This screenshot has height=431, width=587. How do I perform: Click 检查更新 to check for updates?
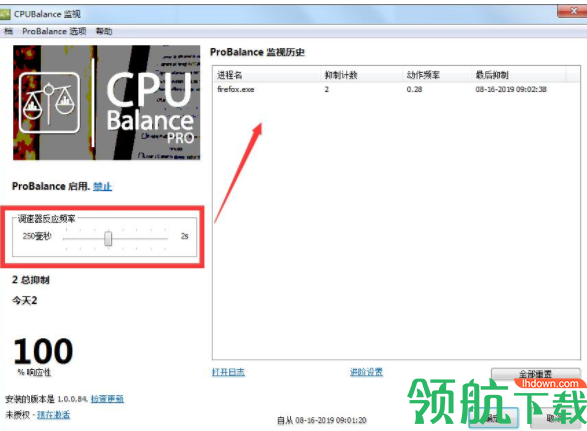107,399
